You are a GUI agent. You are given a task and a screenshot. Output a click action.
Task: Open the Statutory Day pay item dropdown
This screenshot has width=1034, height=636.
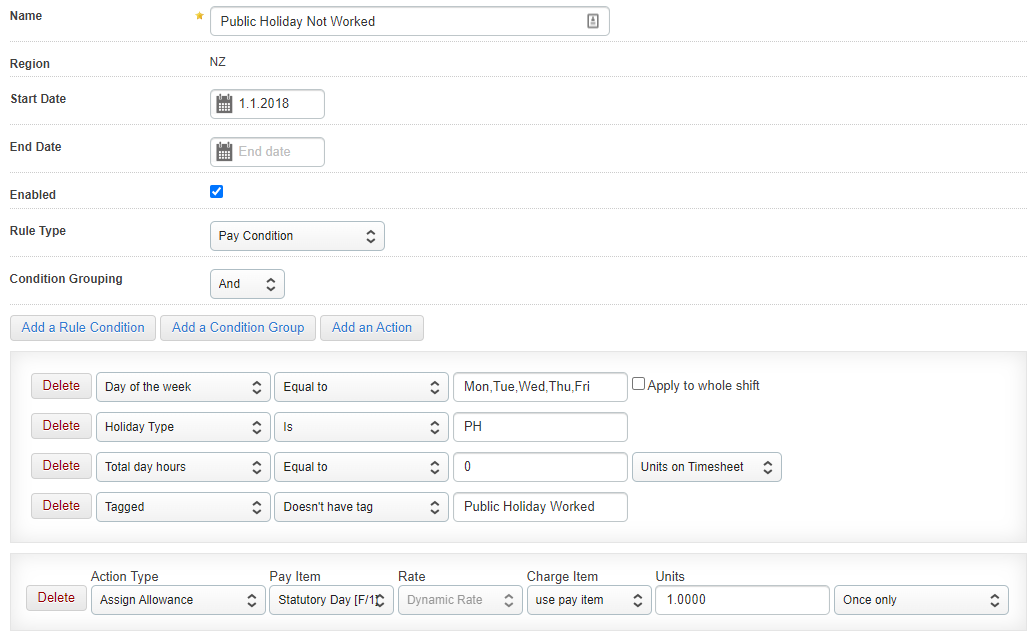[330, 600]
